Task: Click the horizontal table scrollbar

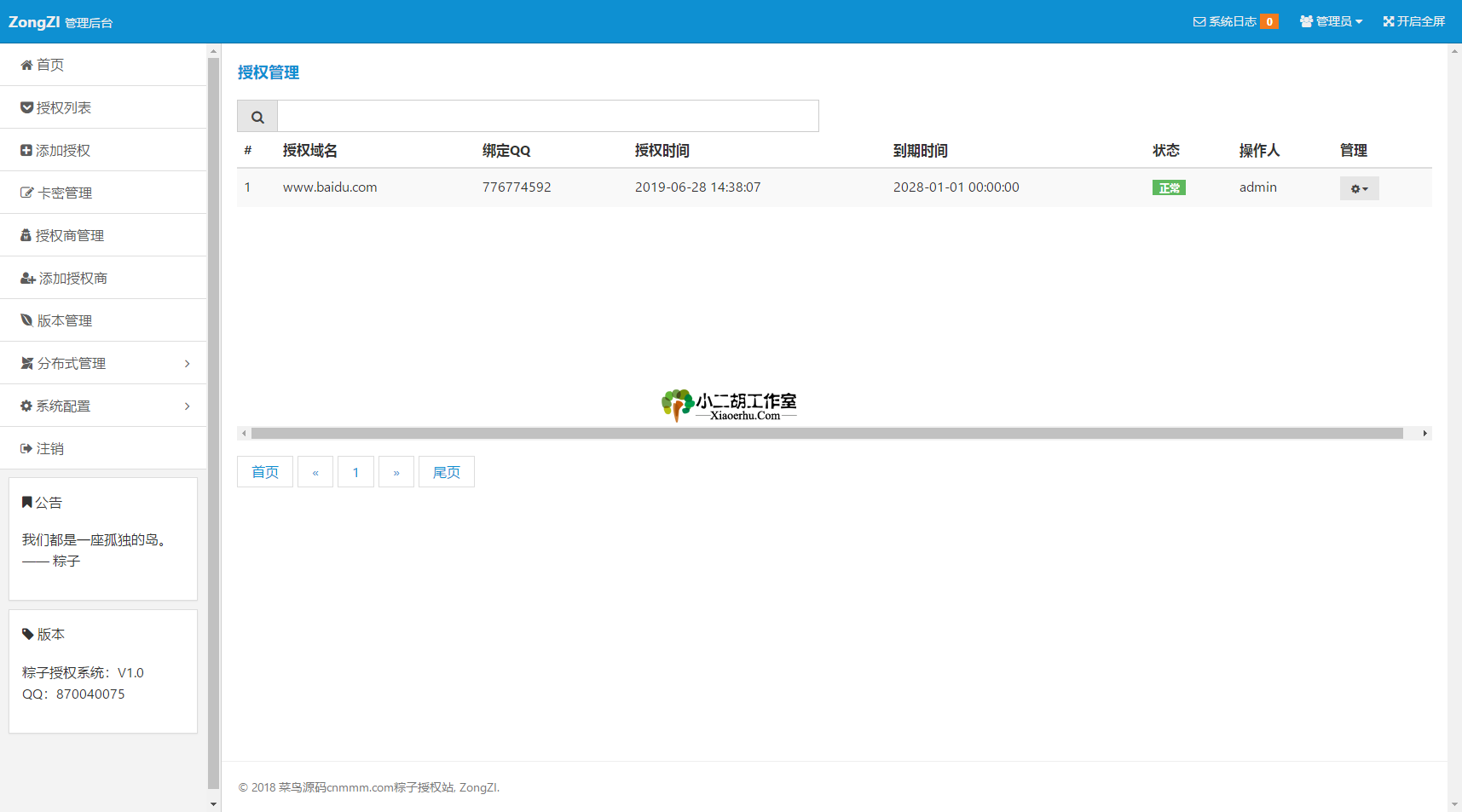Action: (x=827, y=434)
